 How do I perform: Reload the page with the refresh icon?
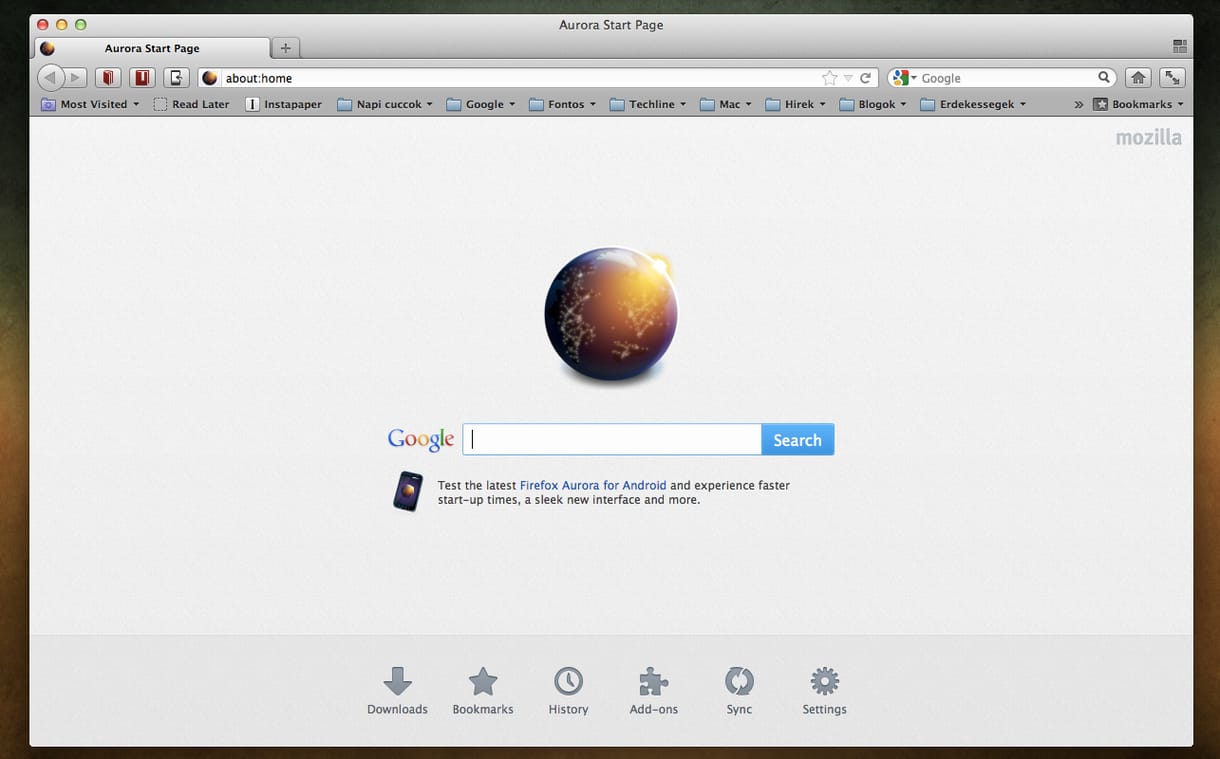tap(866, 78)
